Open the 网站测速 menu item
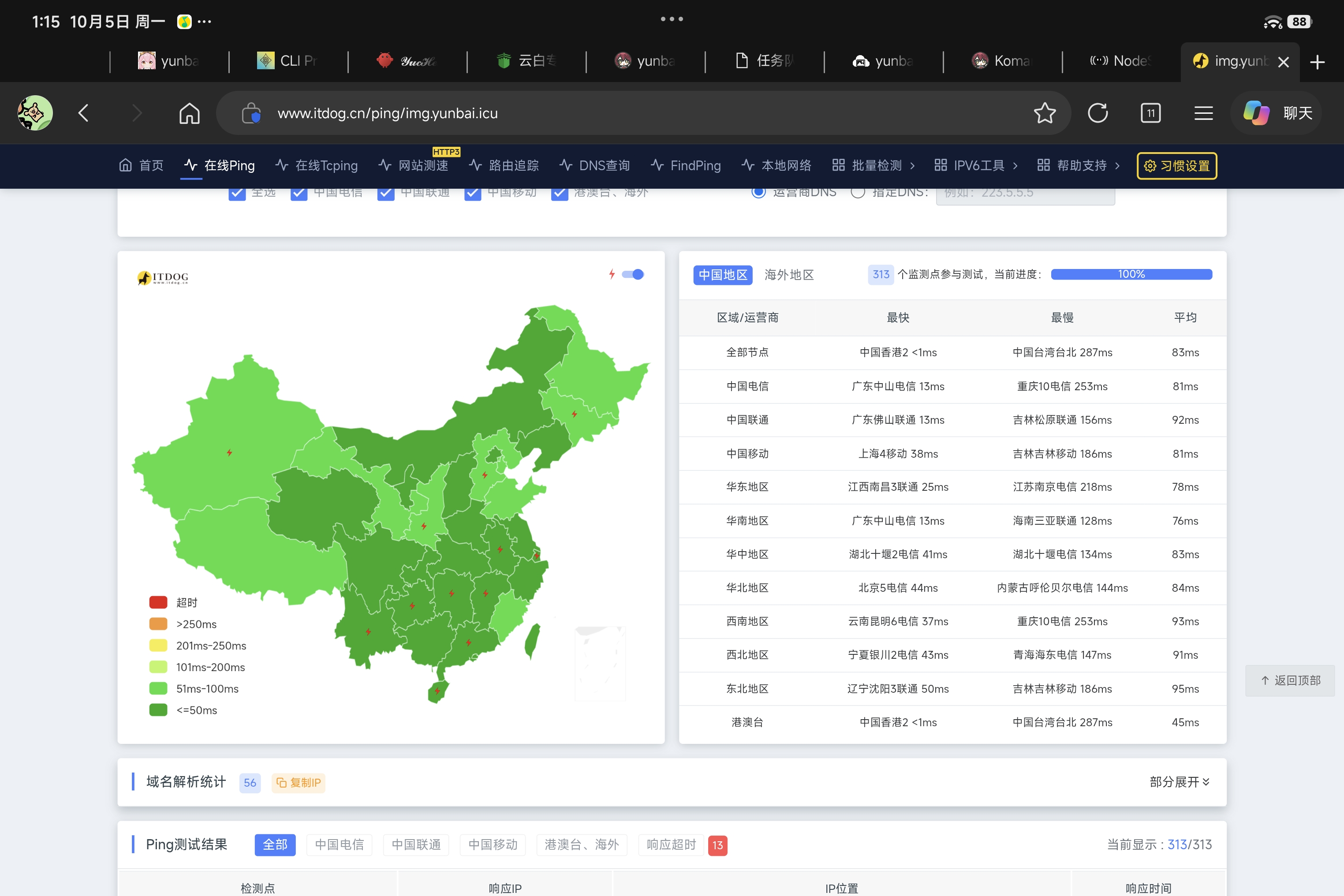Viewport: 1344px width, 896px height. [414, 166]
